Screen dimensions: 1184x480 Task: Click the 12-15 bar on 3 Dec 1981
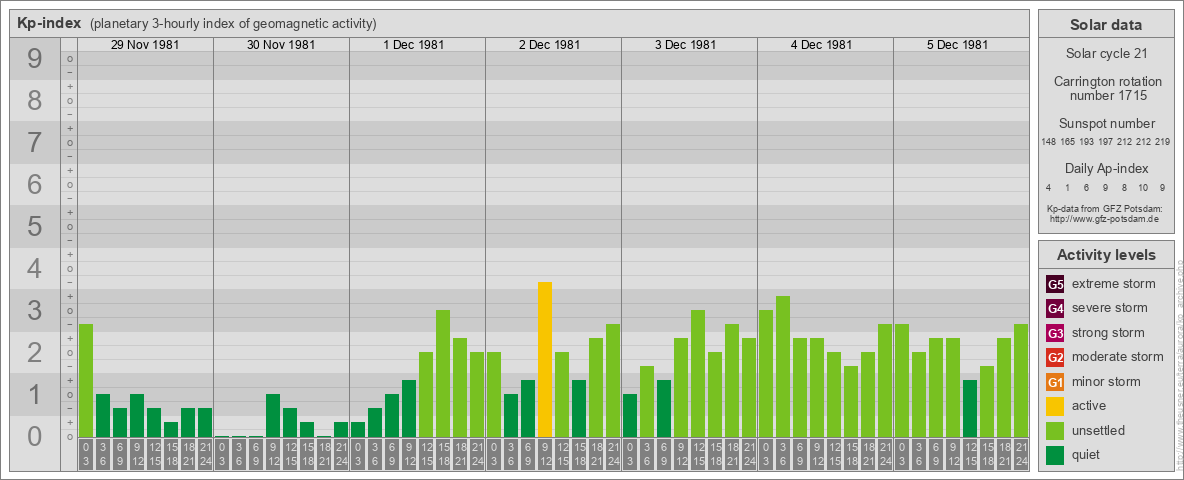pos(698,374)
